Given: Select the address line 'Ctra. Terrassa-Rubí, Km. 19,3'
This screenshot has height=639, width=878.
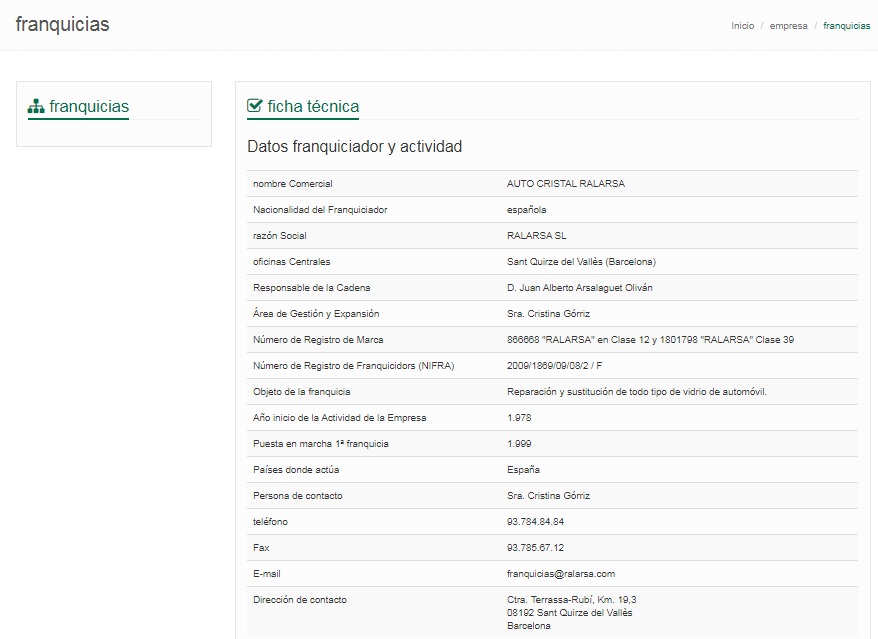Looking at the screenshot, I should pos(571,600).
